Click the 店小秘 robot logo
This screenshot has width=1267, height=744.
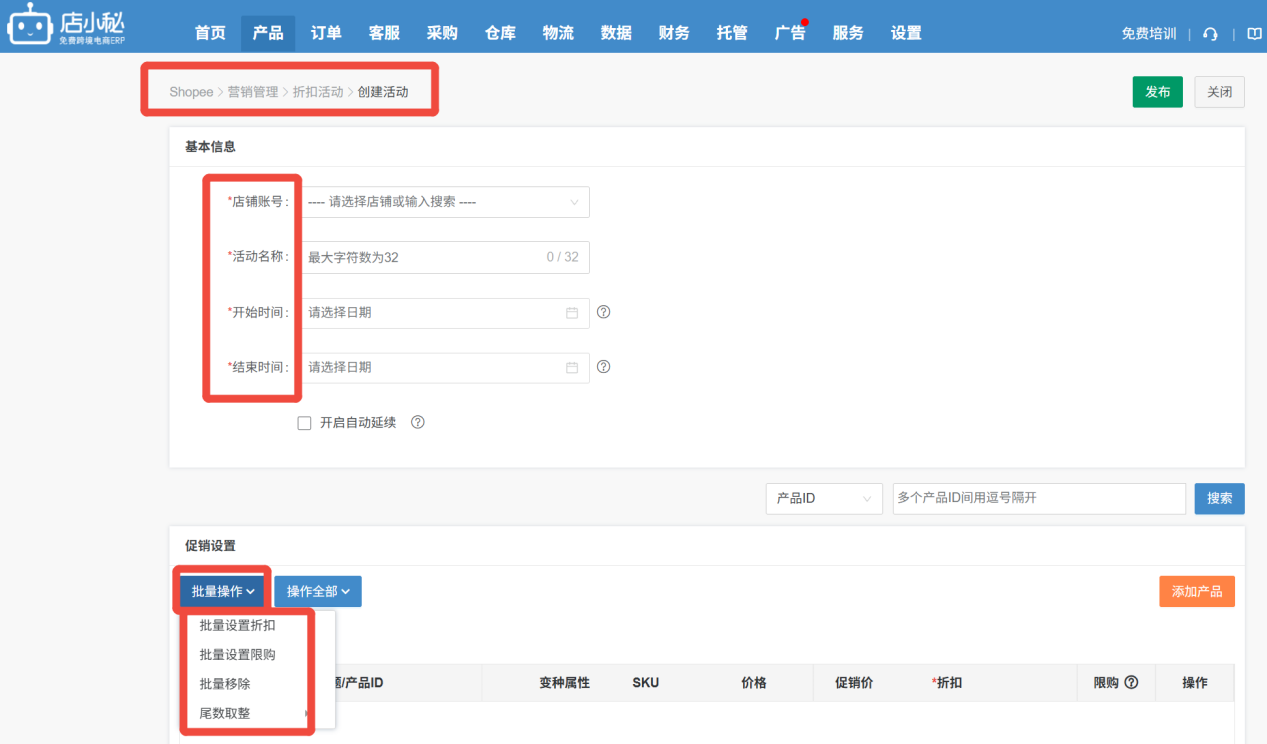tap(68, 24)
